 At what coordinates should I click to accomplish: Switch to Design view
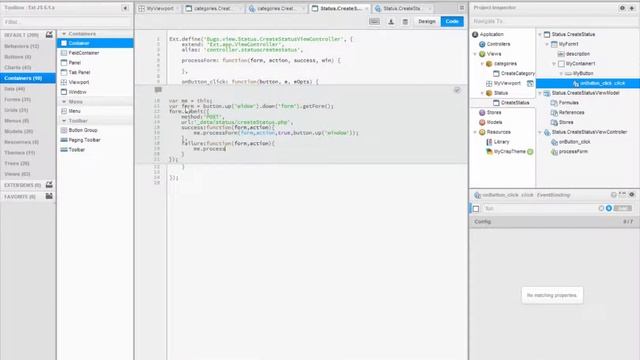point(427,21)
